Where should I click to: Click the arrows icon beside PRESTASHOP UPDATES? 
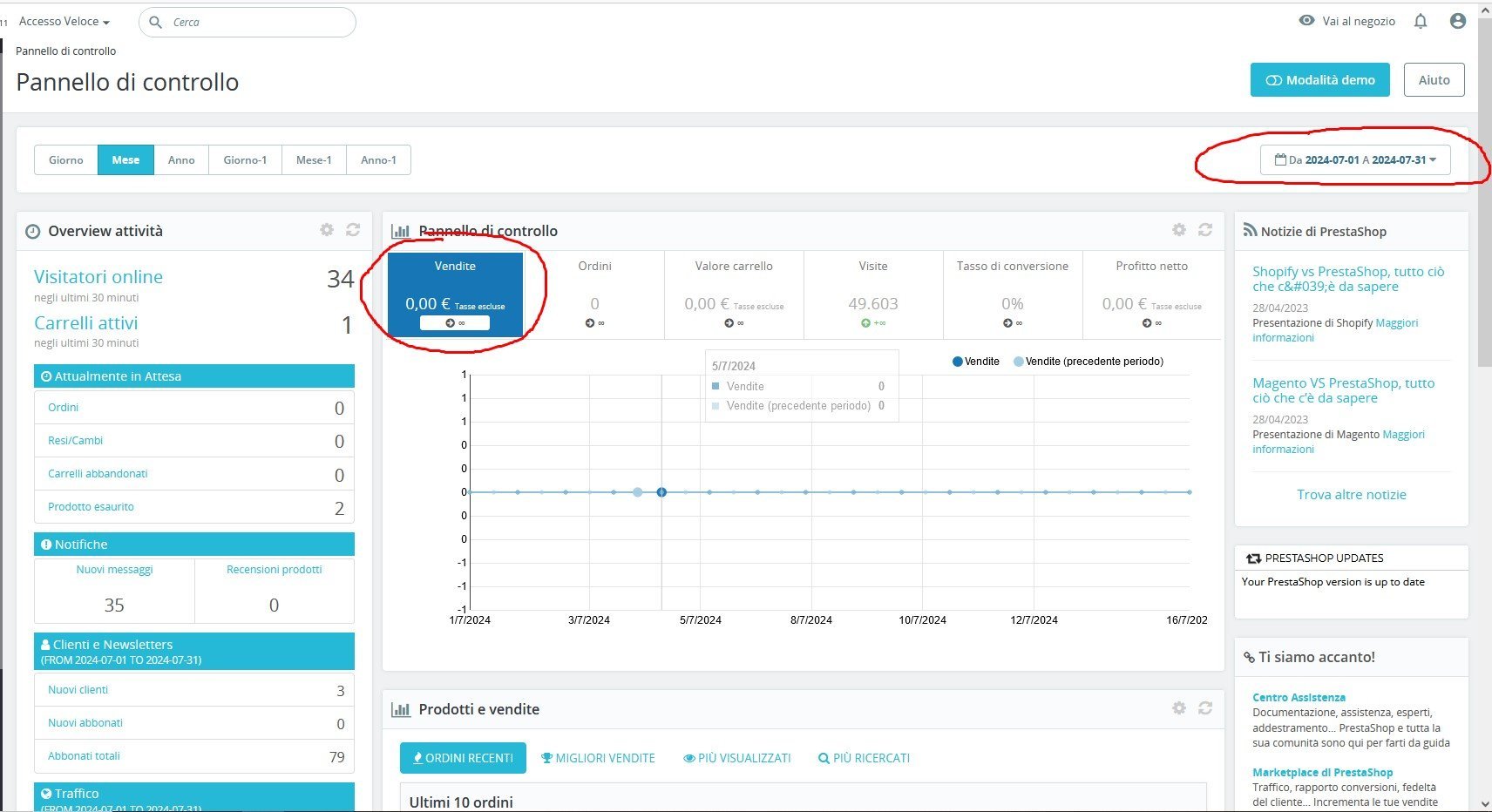(1254, 558)
